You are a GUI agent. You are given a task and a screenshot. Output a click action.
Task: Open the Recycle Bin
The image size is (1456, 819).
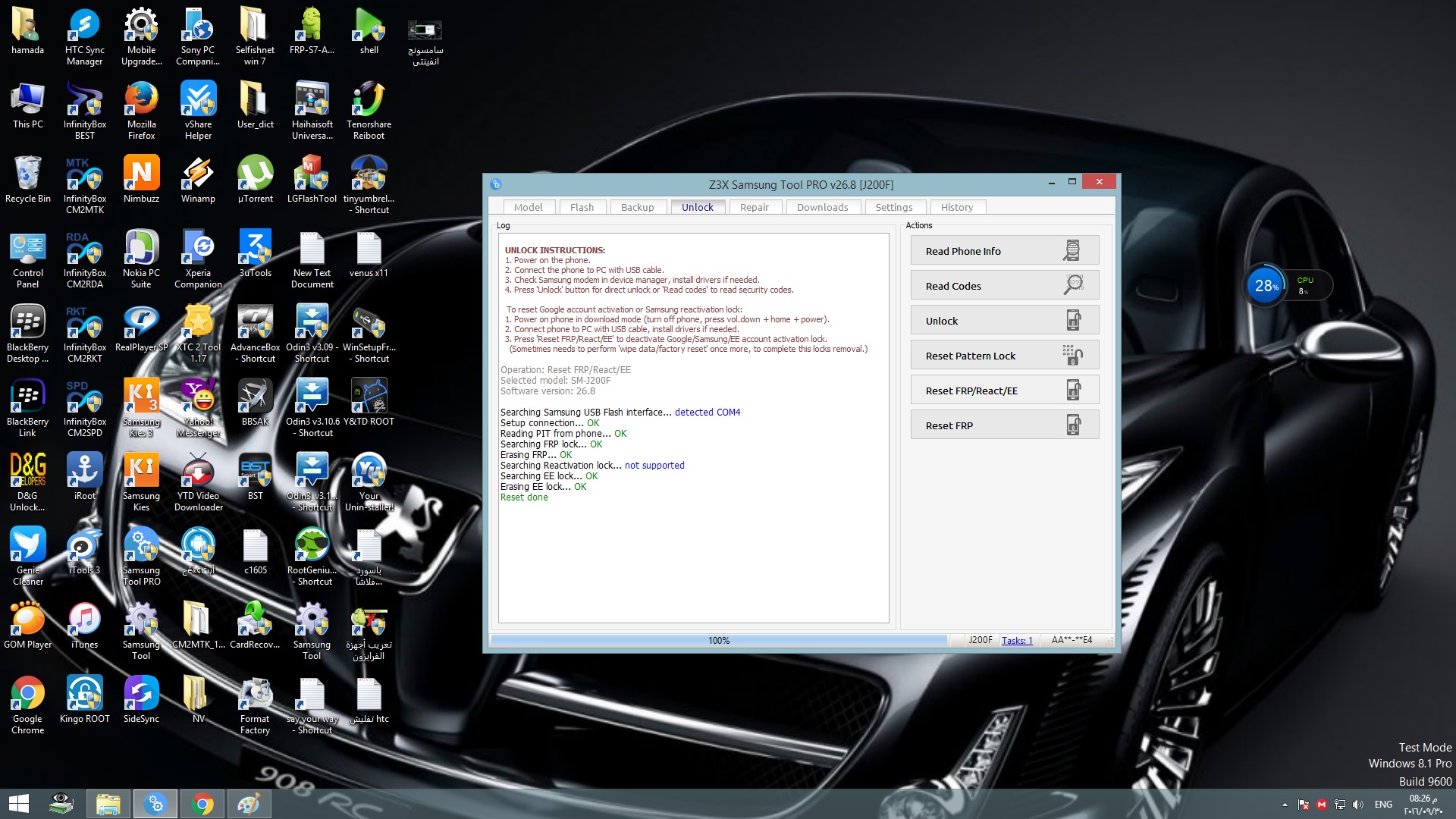pyautogui.click(x=27, y=180)
